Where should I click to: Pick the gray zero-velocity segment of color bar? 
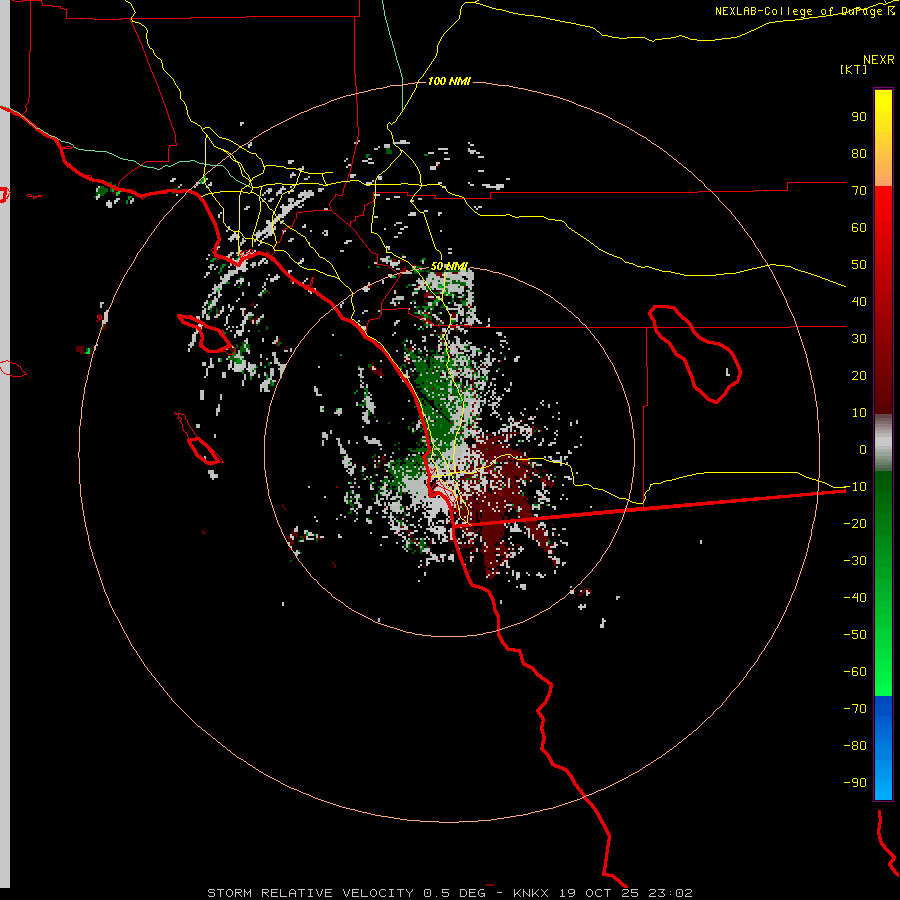point(883,443)
